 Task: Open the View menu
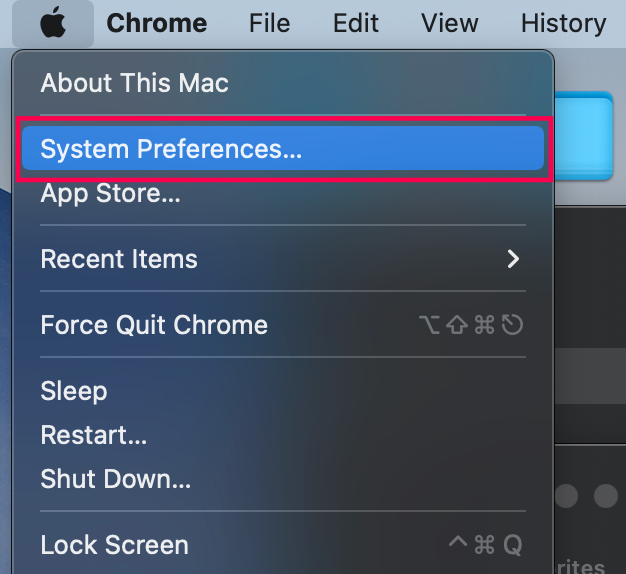[450, 23]
